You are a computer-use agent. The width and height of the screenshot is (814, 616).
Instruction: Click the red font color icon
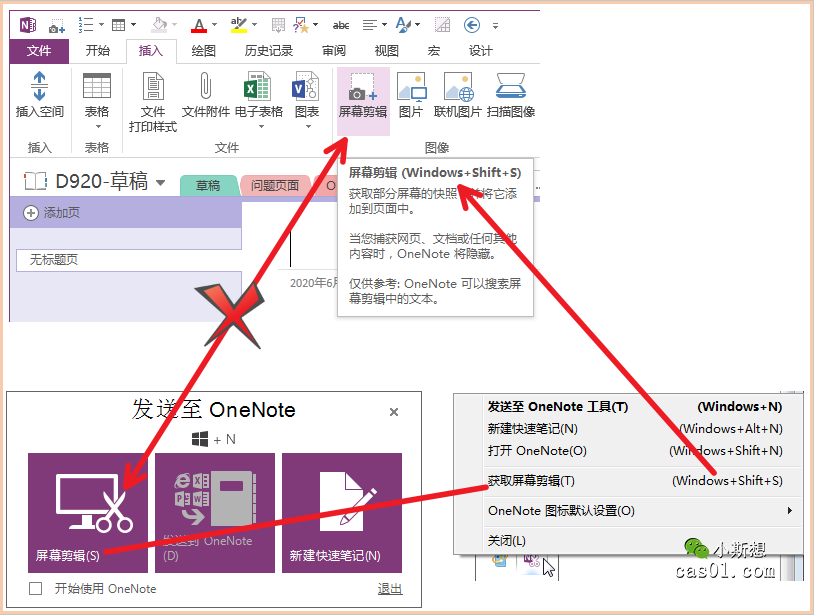point(199,25)
